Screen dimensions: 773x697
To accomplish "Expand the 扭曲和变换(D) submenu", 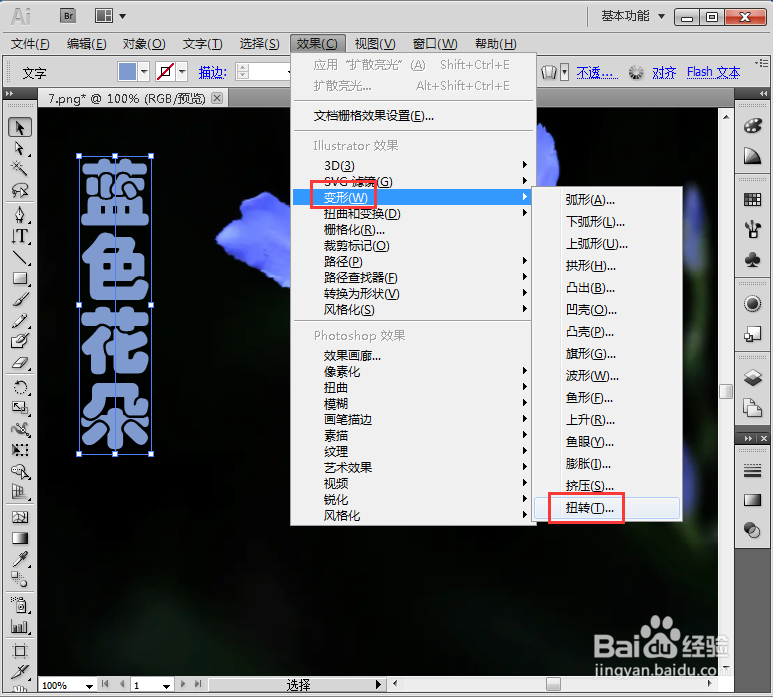I will [x=414, y=213].
